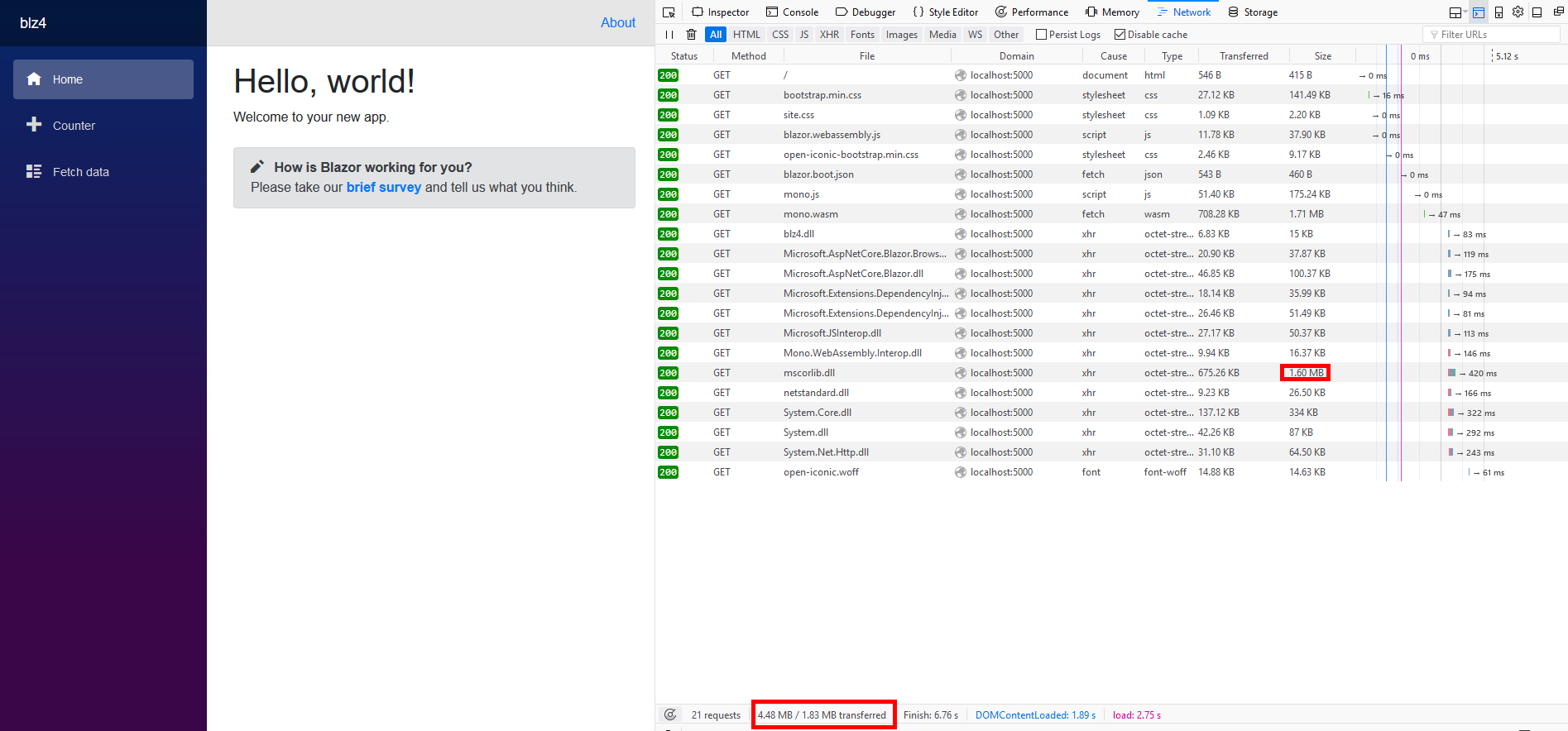Filter requests to JS only
The height and width of the screenshot is (731, 1568).
tap(804, 35)
